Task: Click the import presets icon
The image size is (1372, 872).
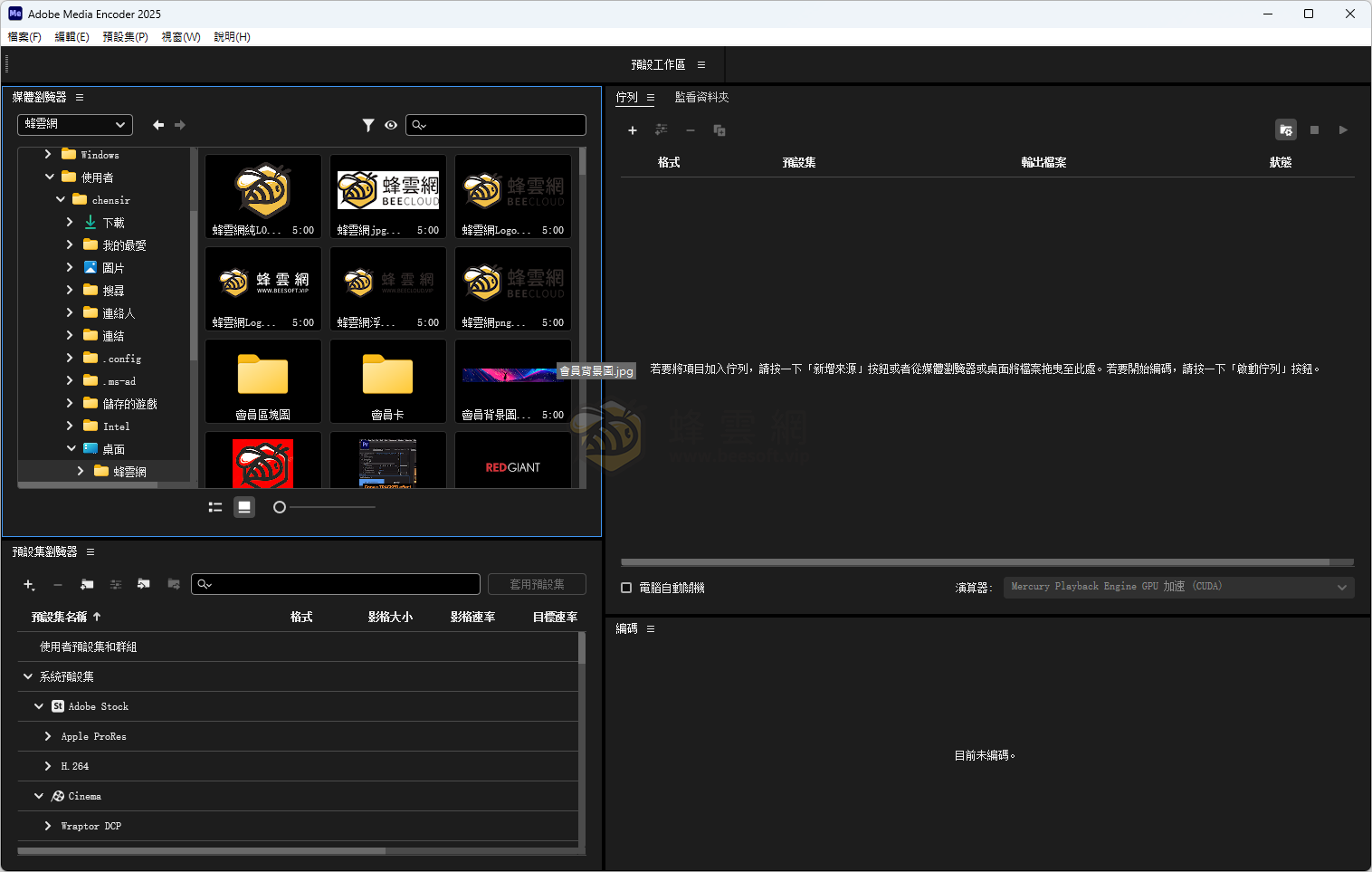Action: pyautogui.click(x=144, y=585)
